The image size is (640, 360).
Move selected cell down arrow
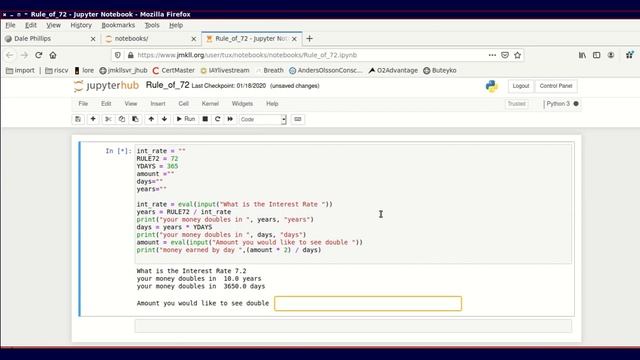[164, 119]
